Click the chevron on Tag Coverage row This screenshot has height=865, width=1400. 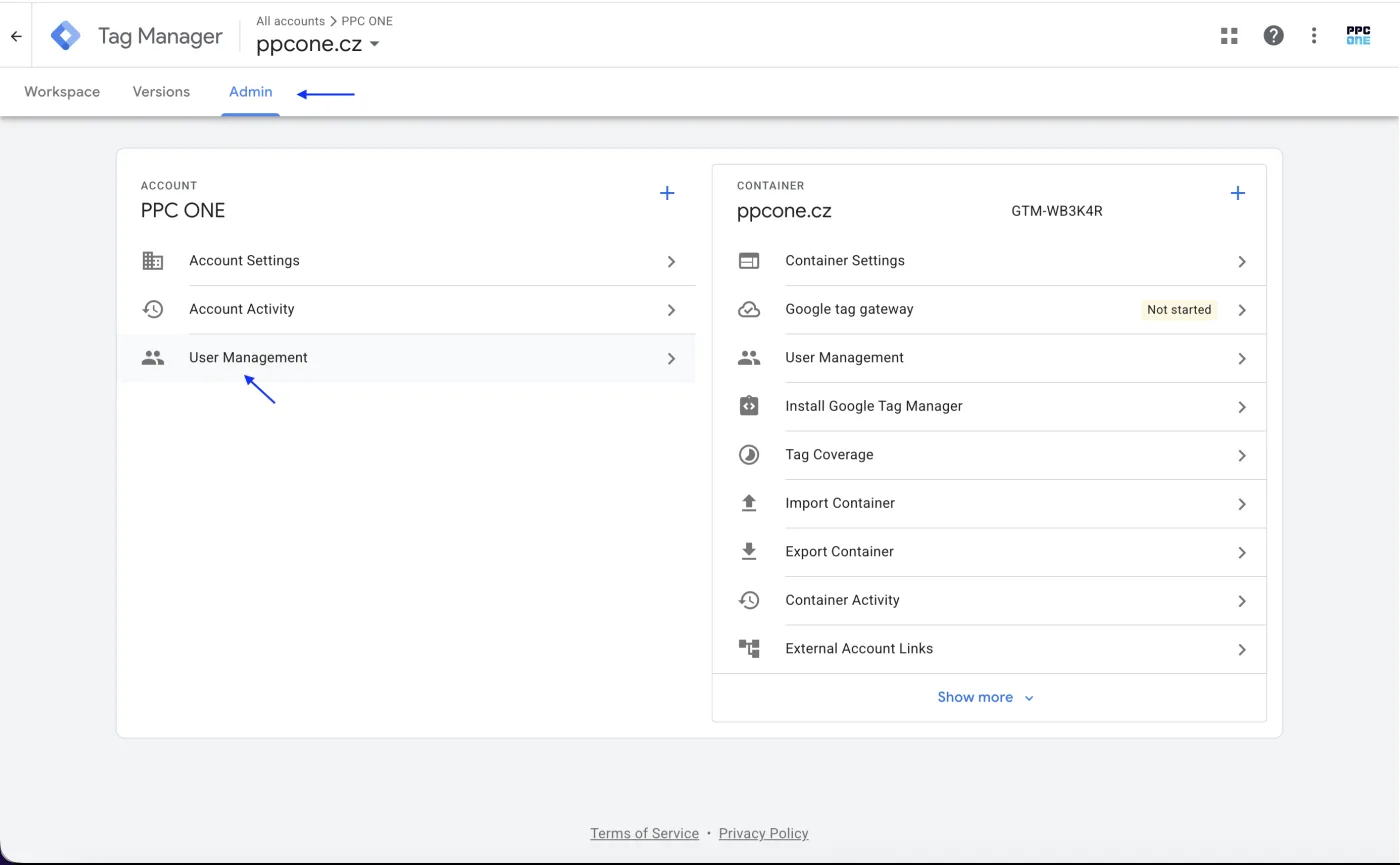(1242, 456)
